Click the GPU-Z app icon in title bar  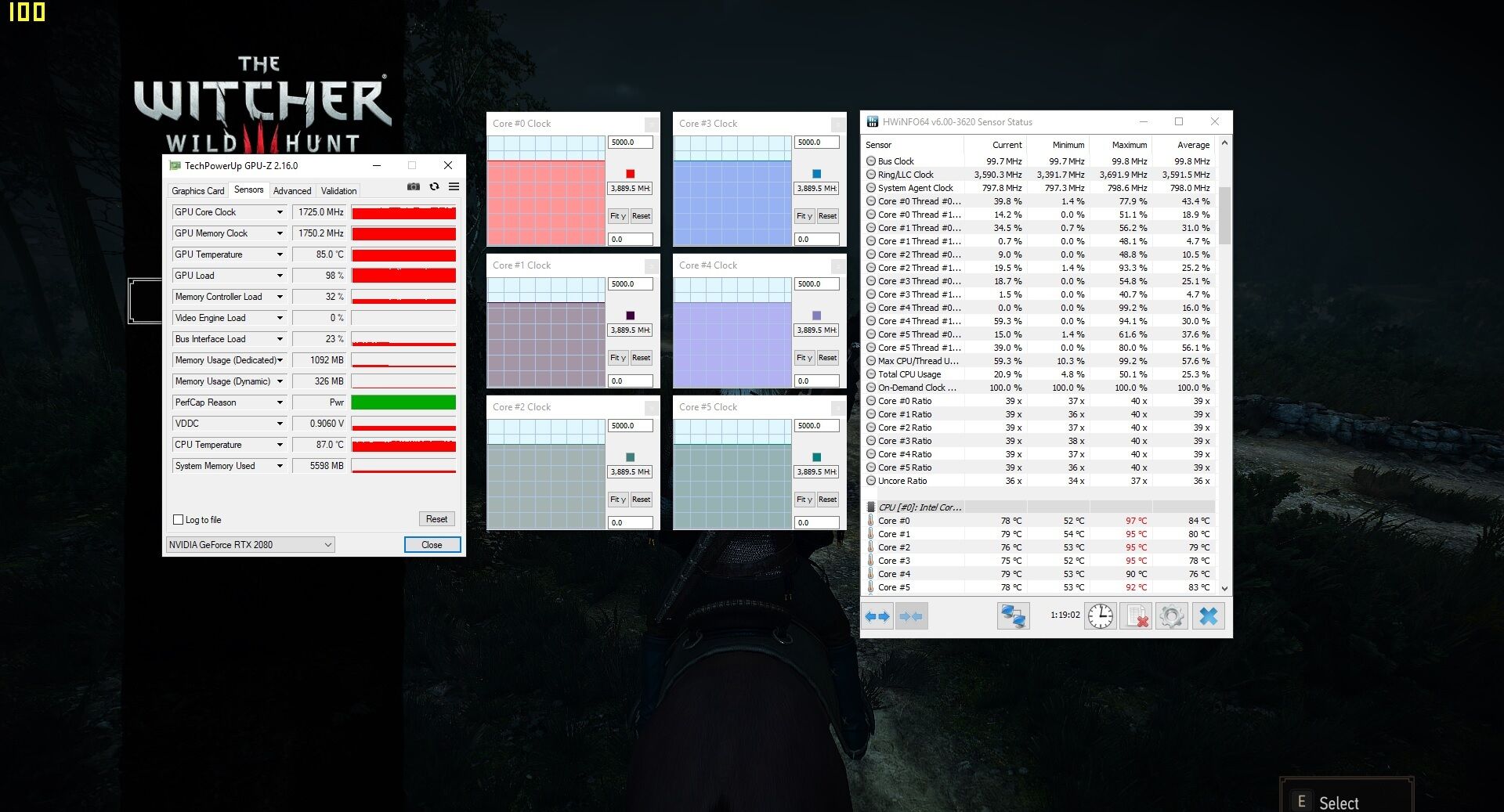coord(175,165)
